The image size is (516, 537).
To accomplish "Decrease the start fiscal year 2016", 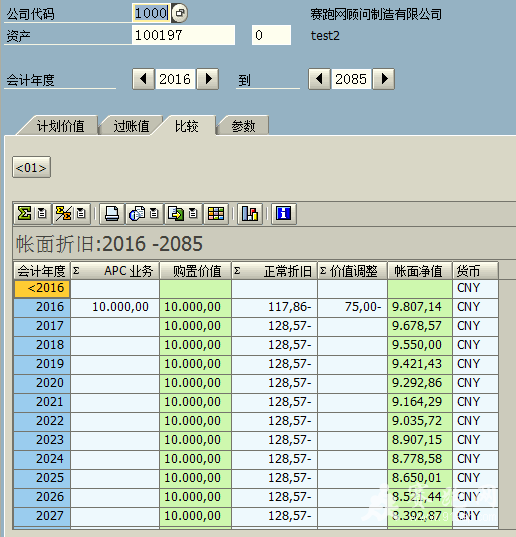I will coord(143,79).
